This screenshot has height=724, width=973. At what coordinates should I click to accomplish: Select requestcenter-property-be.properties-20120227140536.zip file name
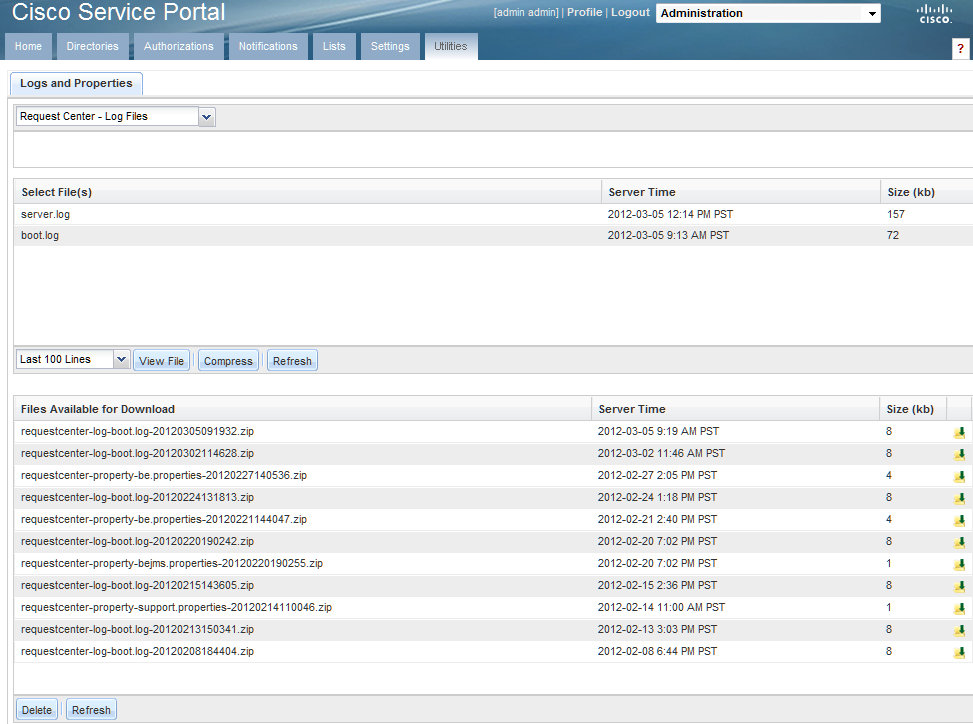pyautogui.click(x=164, y=475)
